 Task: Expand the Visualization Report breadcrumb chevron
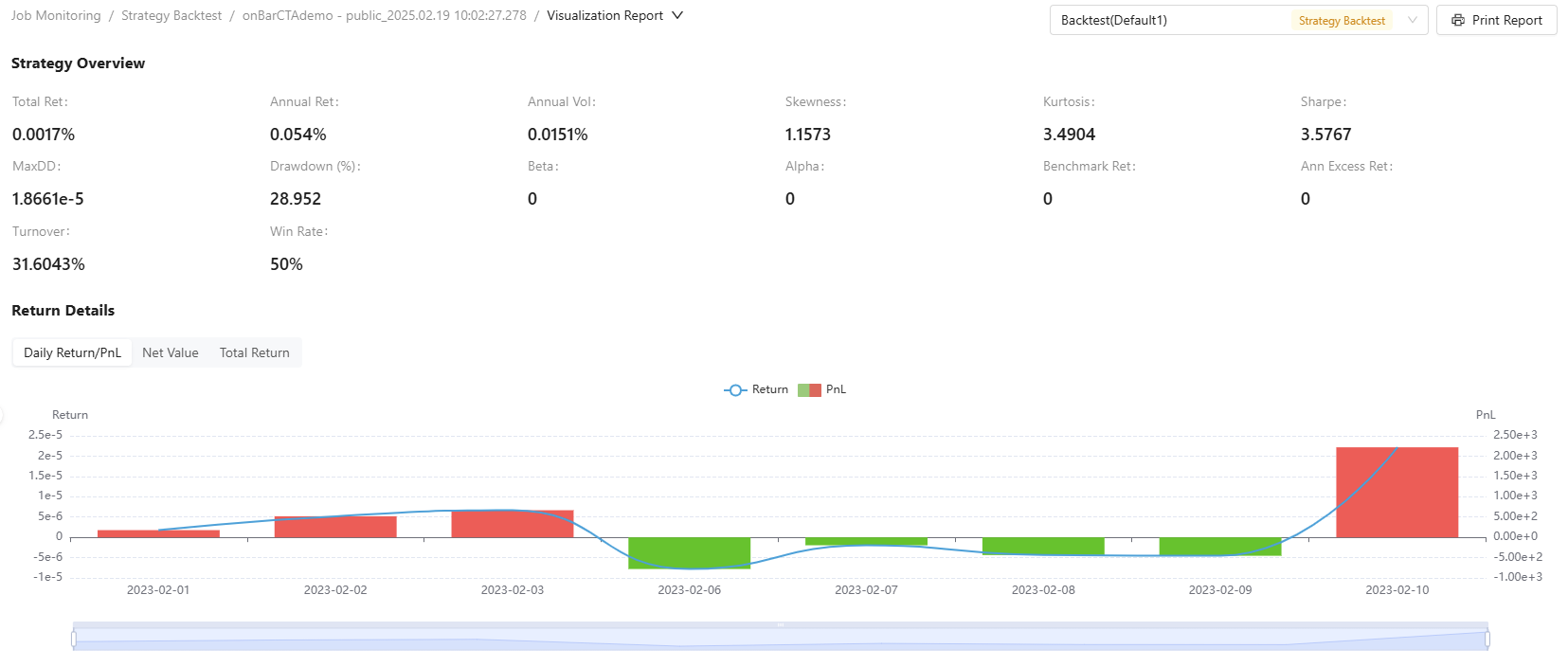pos(677,15)
